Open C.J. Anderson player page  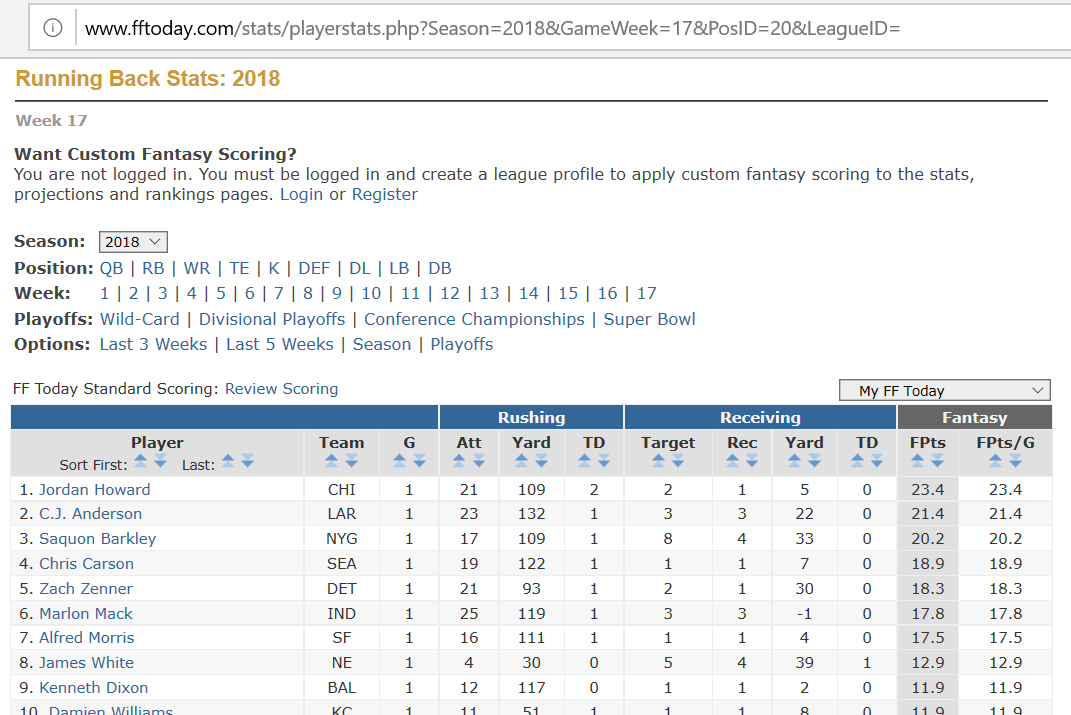point(90,514)
